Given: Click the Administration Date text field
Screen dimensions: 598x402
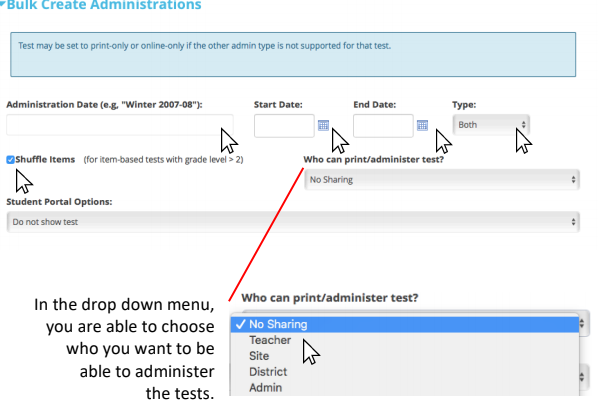Looking at the screenshot, I should click(120, 125).
